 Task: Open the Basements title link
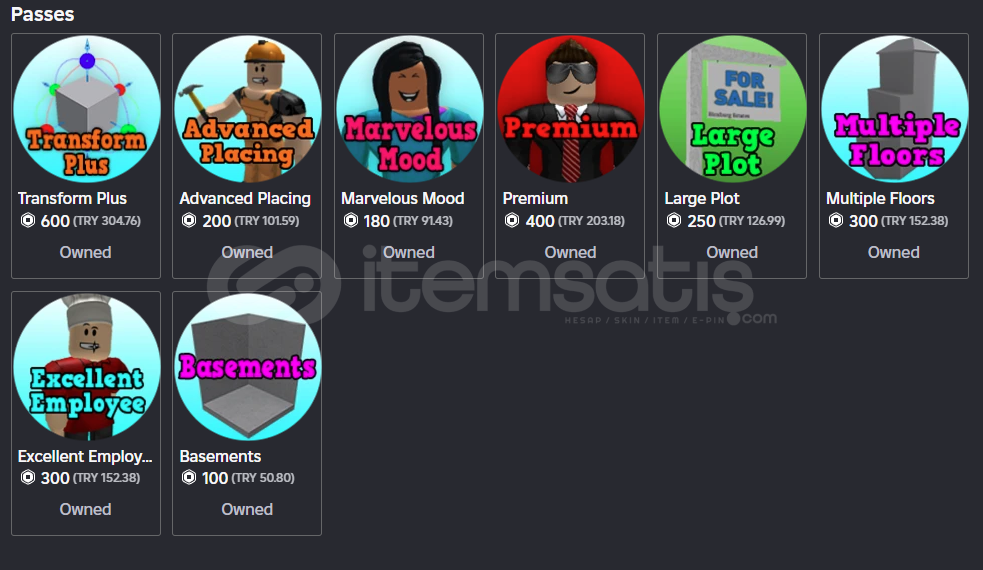(220, 456)
